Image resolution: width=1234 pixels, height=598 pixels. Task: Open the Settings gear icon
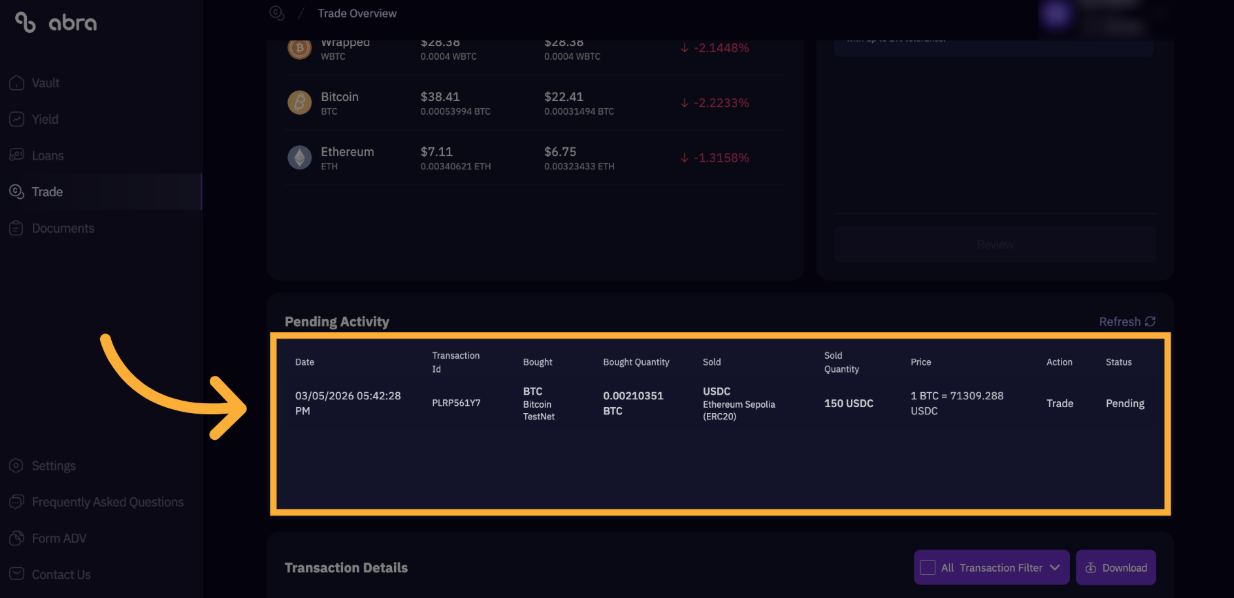[16, 466]
